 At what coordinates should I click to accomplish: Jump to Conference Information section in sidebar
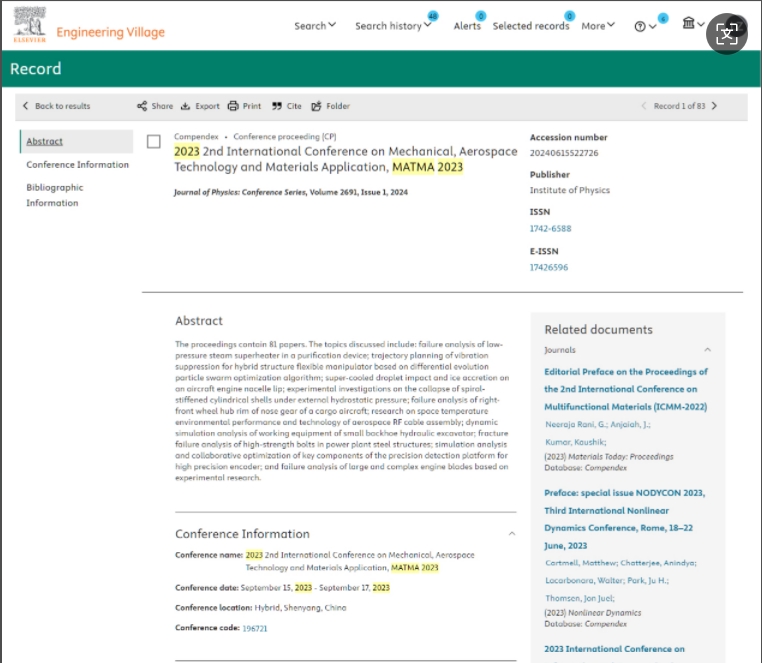pos(77,165)
